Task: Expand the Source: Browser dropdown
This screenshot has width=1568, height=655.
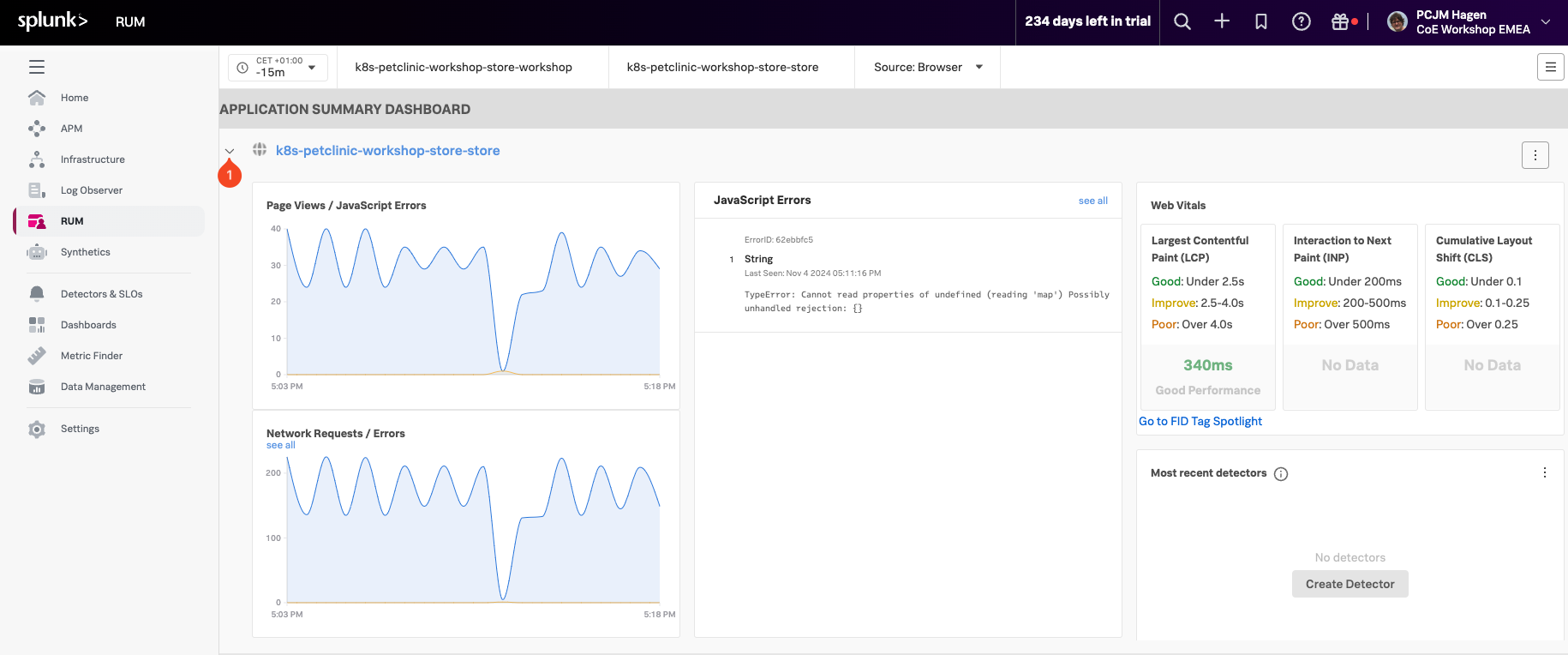Action: point(927,67)
